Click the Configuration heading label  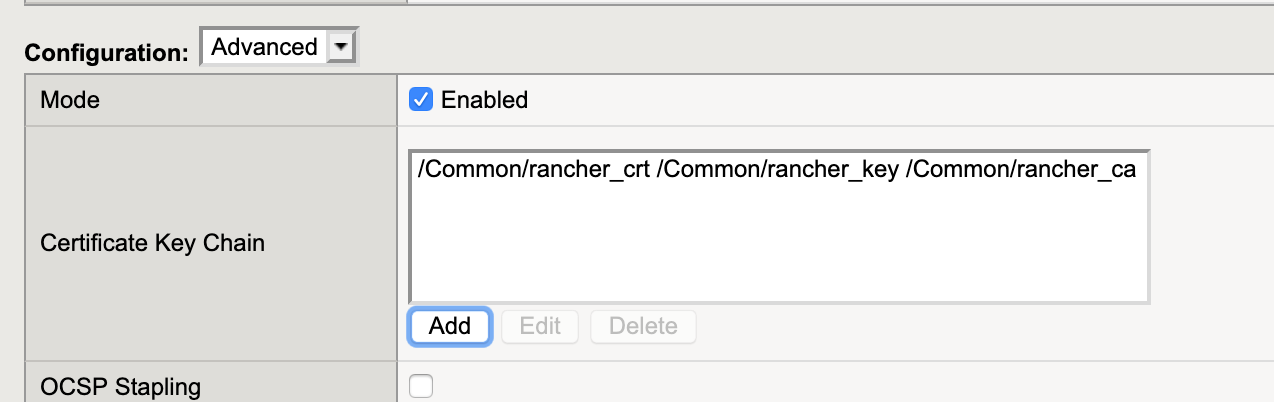(106, 52)
